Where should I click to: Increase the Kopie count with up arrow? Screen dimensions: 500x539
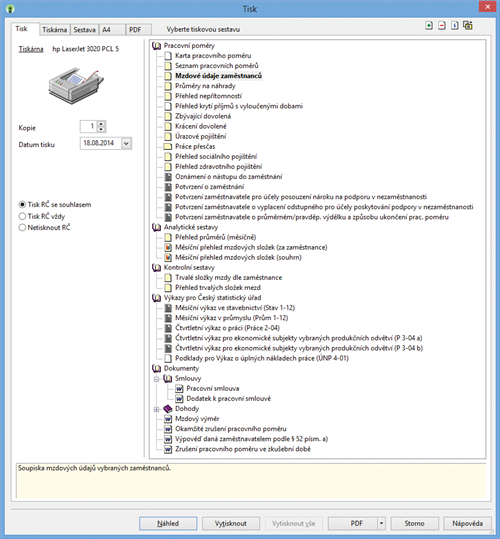(101, 124)
